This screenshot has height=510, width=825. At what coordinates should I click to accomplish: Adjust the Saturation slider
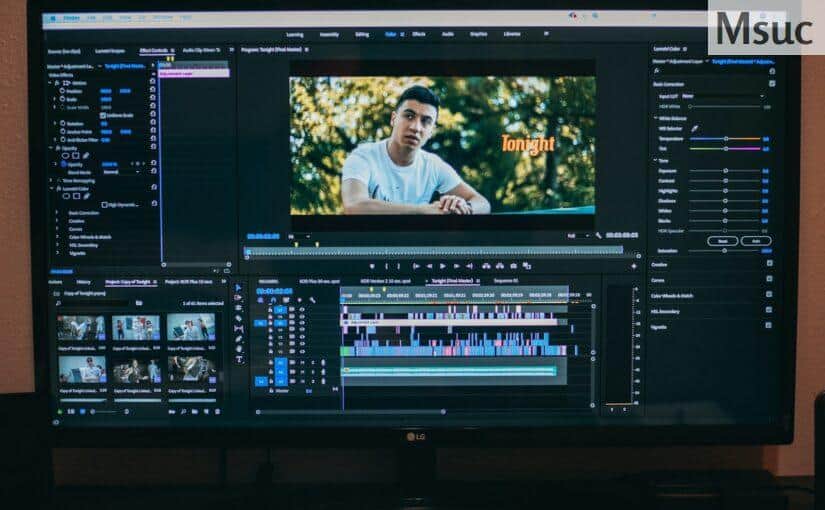[725, 251]
